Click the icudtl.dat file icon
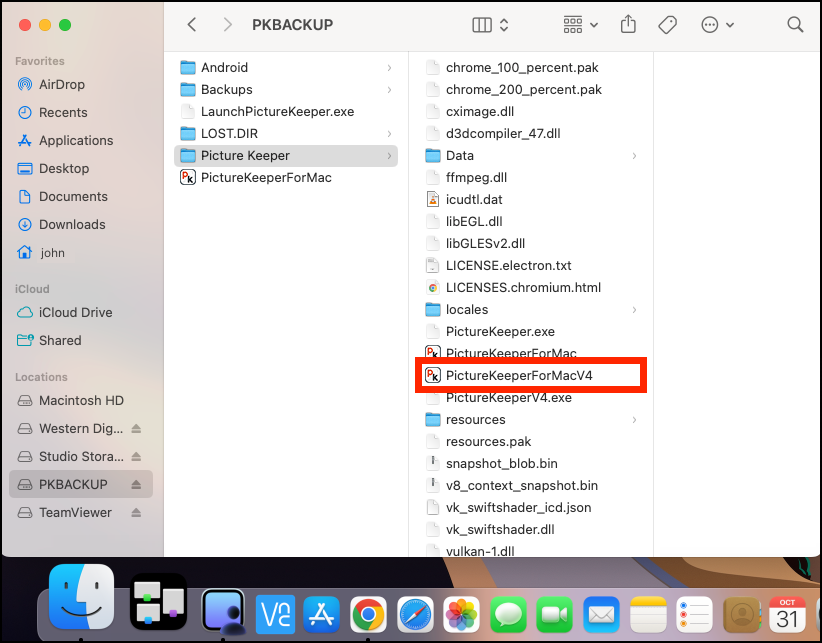 (432, 200)
